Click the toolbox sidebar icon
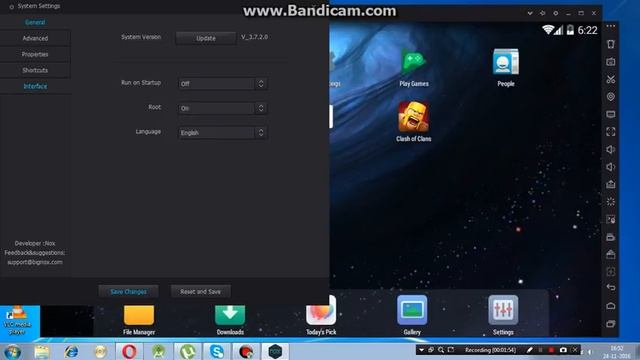 pyautogui.click(x=611, y=255)
